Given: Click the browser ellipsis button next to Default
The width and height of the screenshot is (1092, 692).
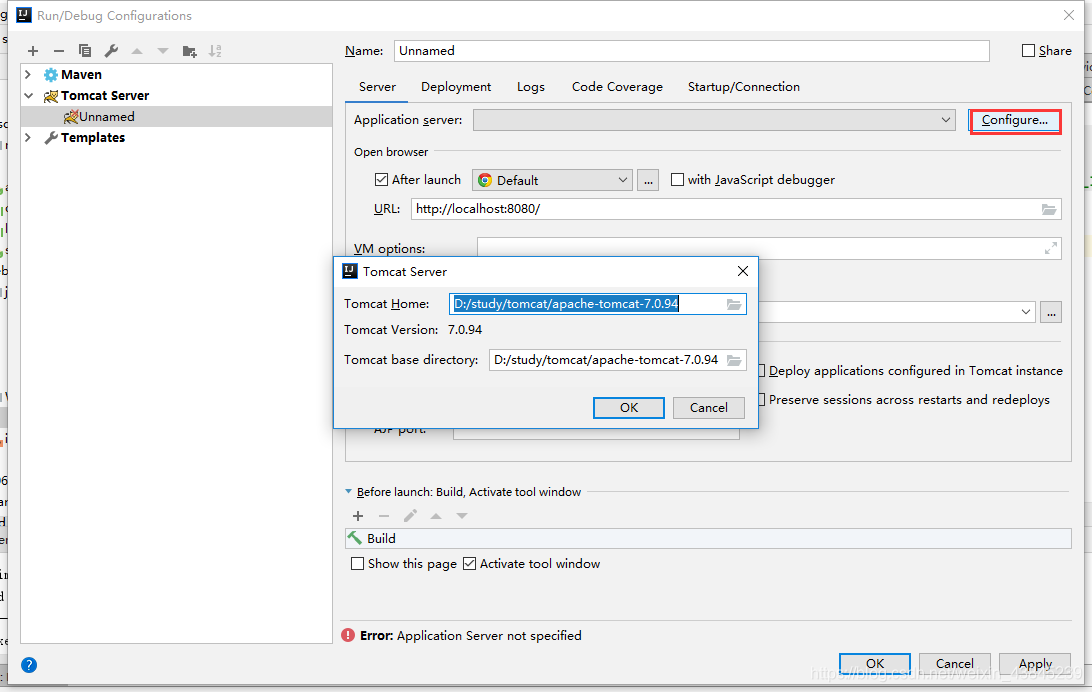Looking at the screenshot, I should tap(648, 180).
